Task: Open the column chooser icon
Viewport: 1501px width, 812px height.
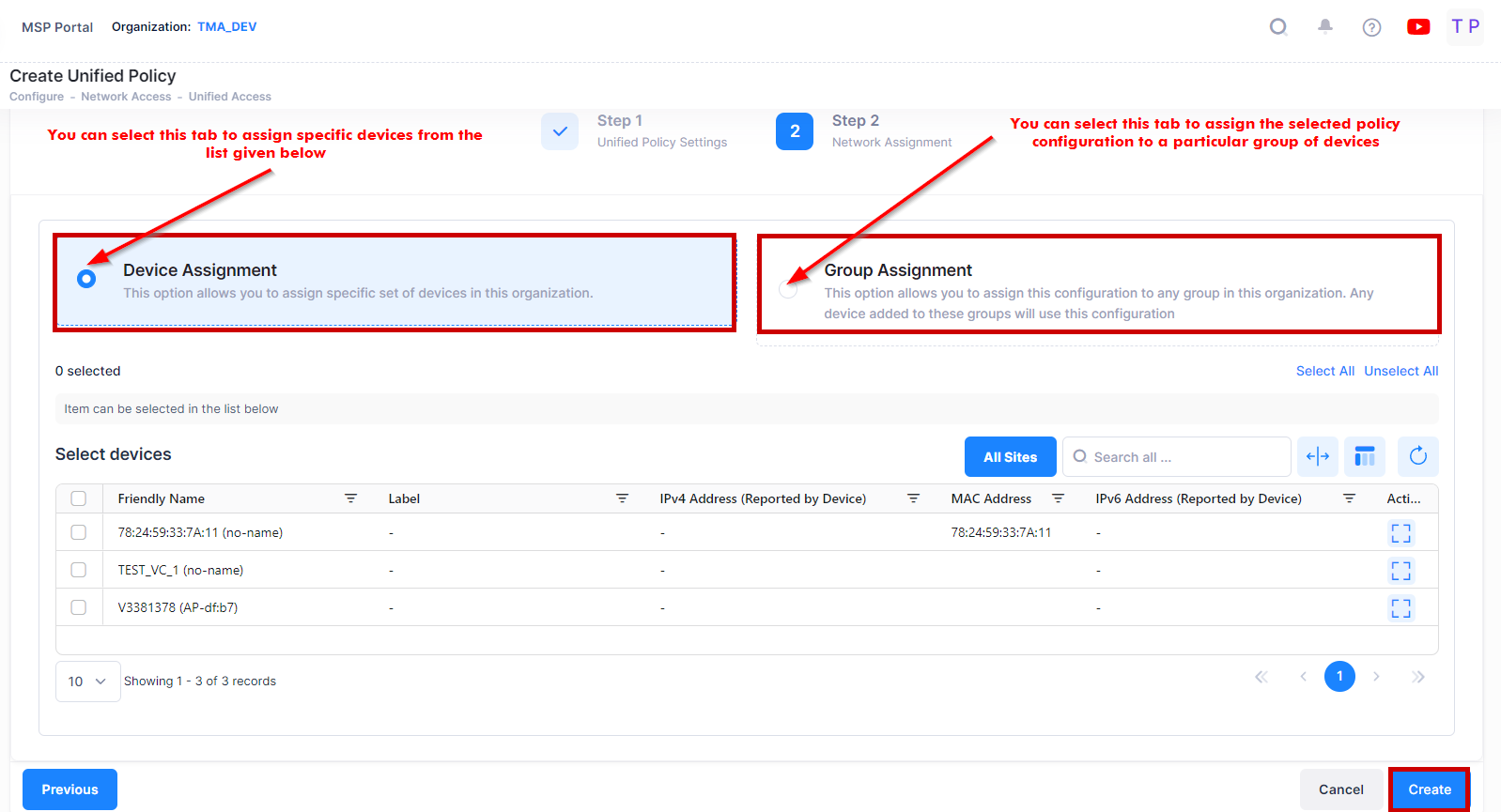Action: coord(1365,457)
